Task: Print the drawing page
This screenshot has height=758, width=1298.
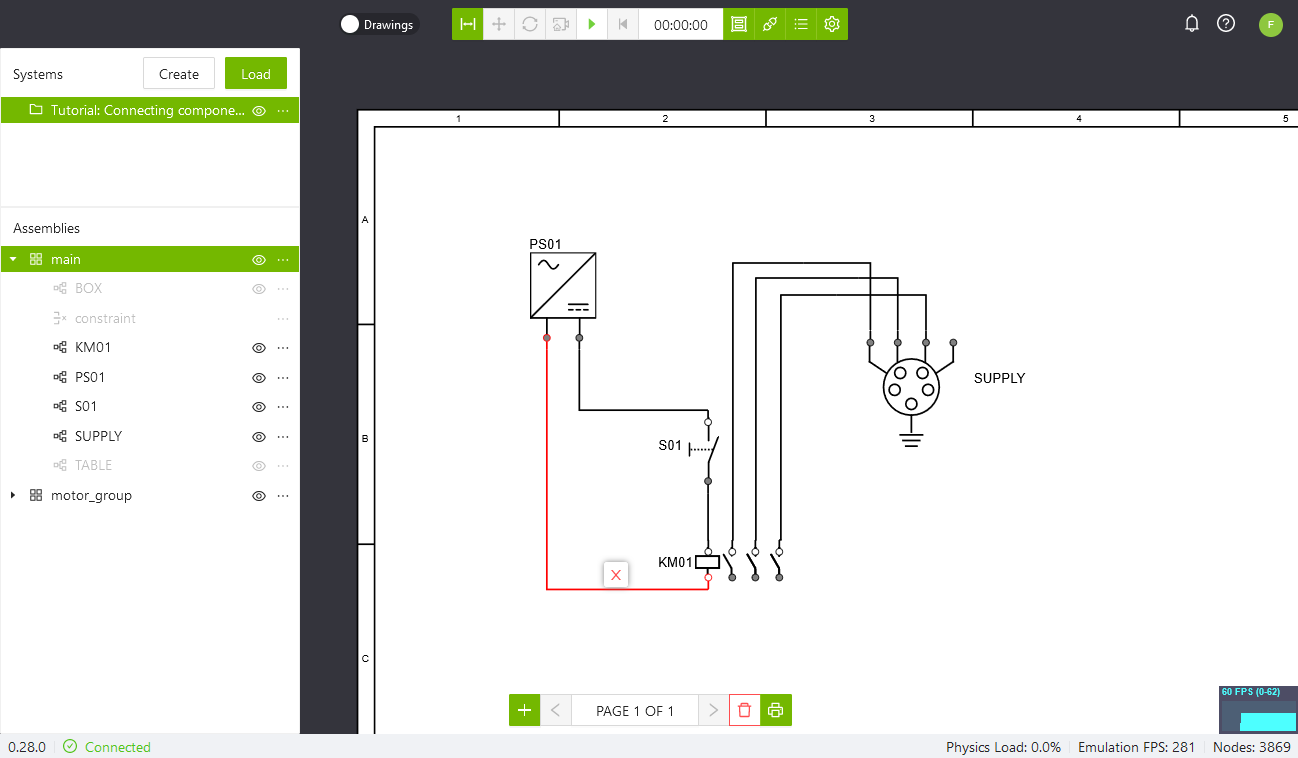Action: (x=775, y=710)
